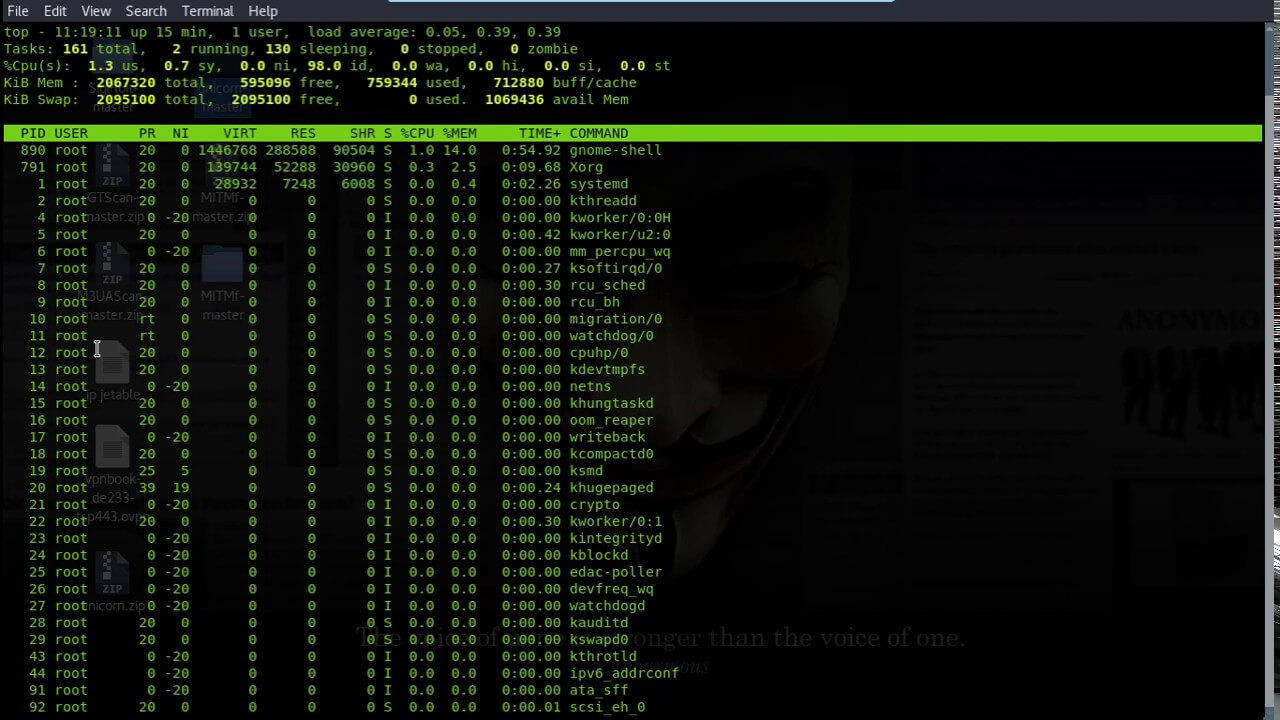The height and width of the screenshot is (720, 1280).
Task: Open the Help menu
Action: [263, 11]
